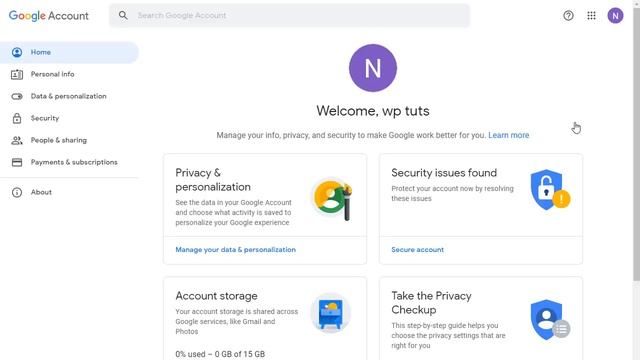This screenshot has height=360, width=640.
Task: Open the profile avatar N in header
Action: [615, 16]
